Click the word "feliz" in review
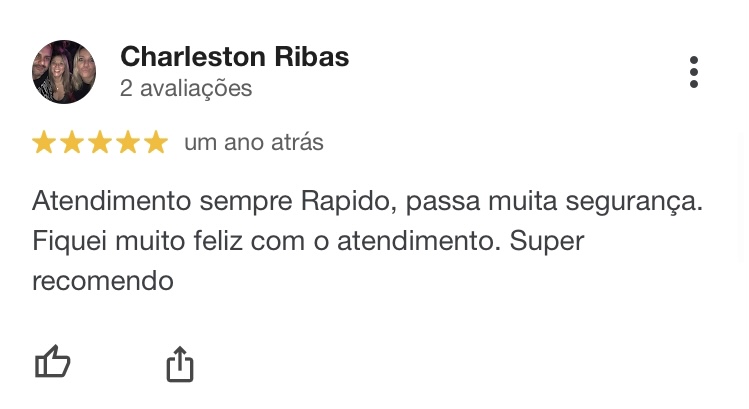The width and height of the screenshot is (749, 409). click(218, 240)
